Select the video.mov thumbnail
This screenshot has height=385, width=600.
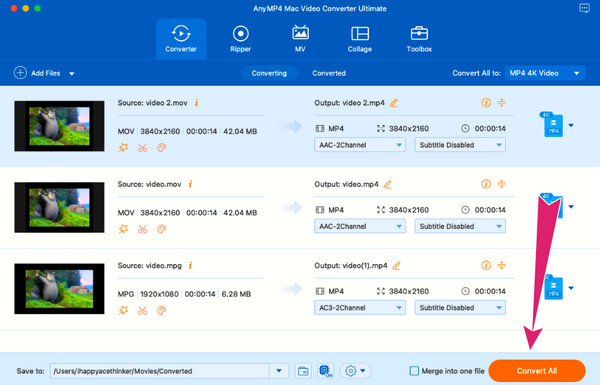pyautogui.click(x=59, y=207)
